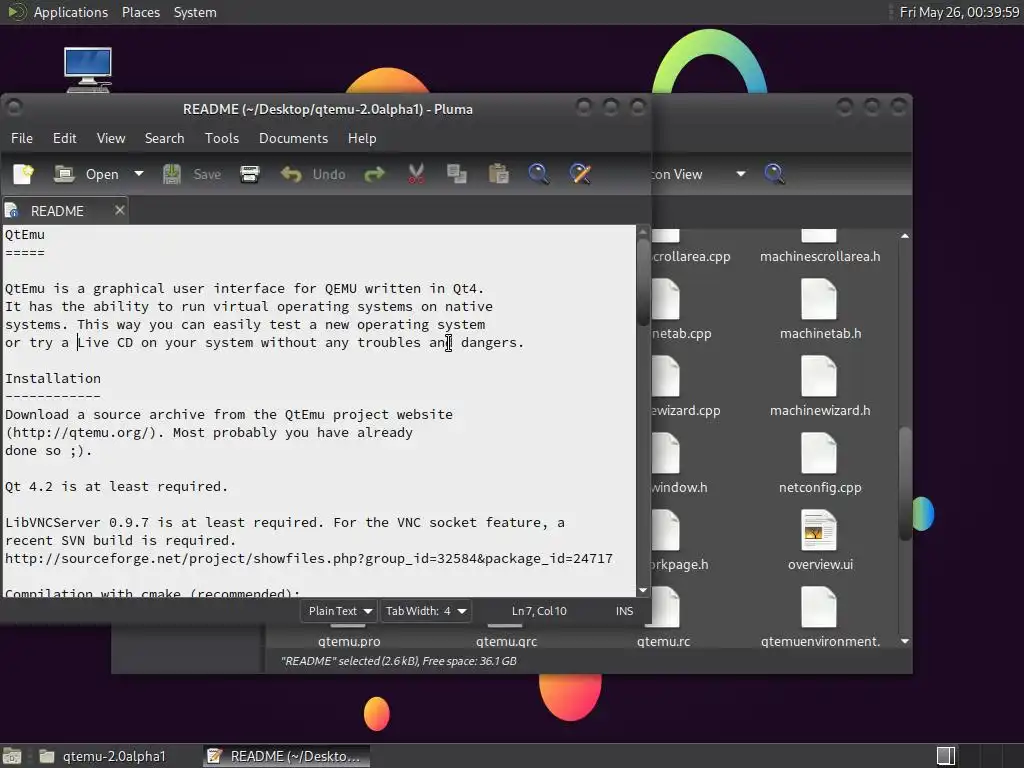Screen dimensions: 1024x768
Task: Select the qtemu.qrc file
Action: click(x=507, y=641)
